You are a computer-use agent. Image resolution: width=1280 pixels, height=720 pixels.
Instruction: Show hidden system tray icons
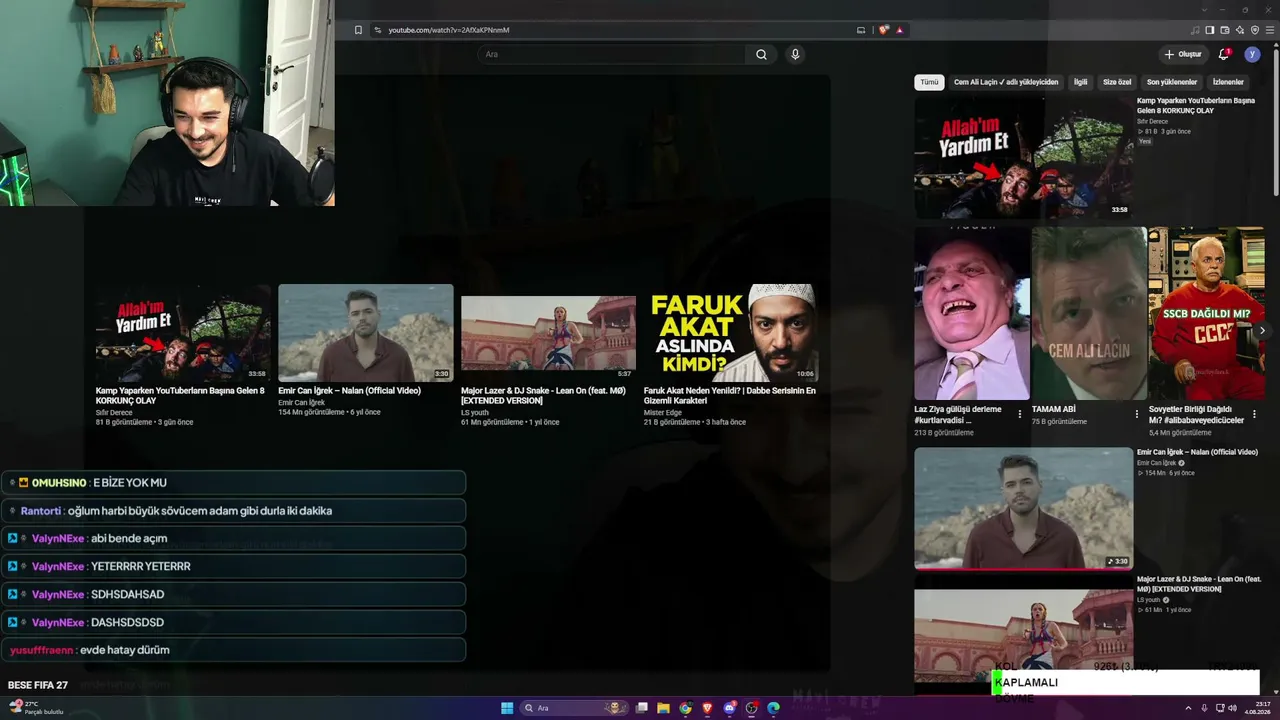(1190, 708)
